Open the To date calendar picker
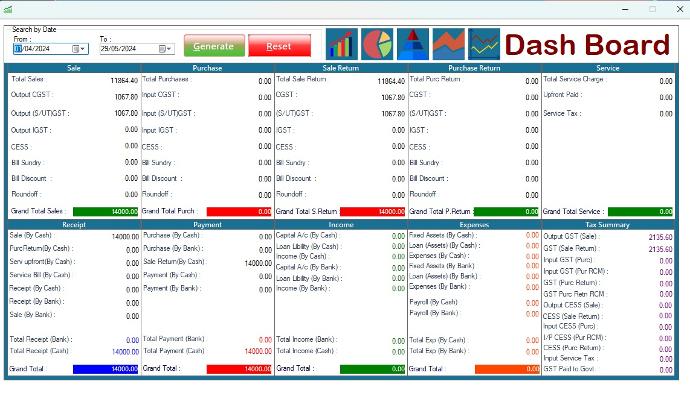This screenshot has width=690, height=393. tap(165, 48)
